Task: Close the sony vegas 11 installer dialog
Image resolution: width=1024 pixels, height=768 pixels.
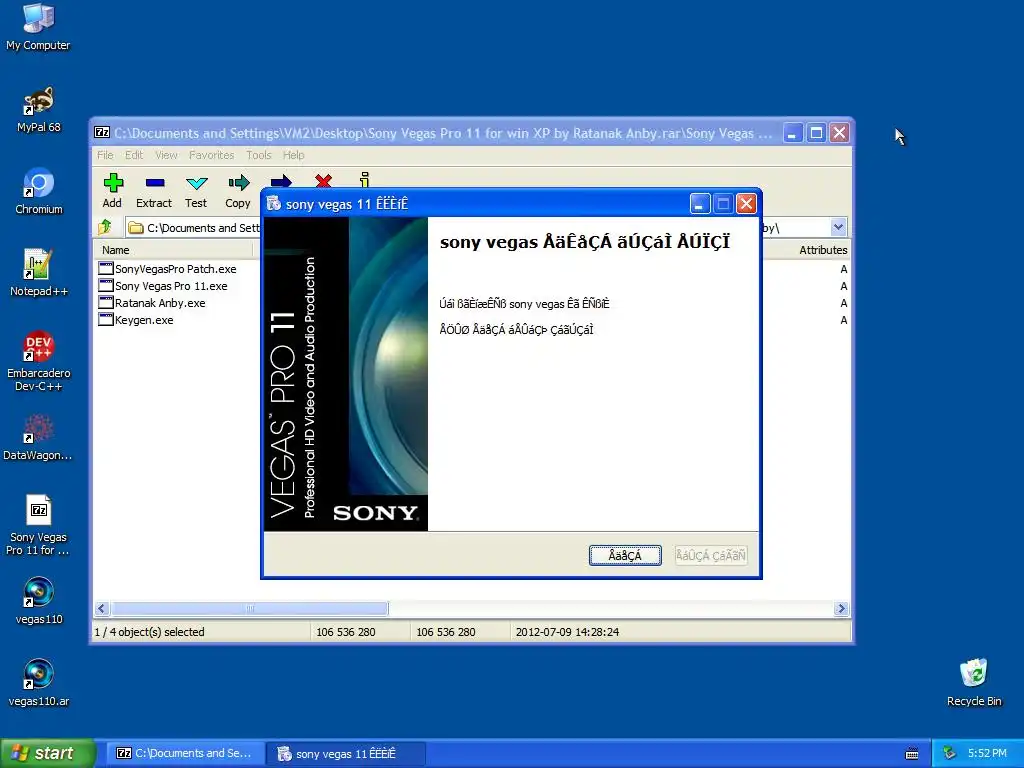Action: click(746, 204)
